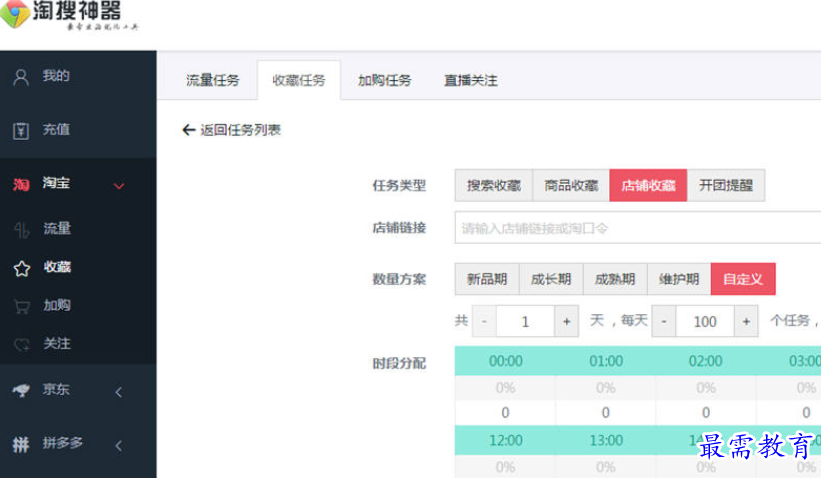
Task: Expand the 京东 sidebar section arrow
Action: pyautogui.click(x=119, y=392)
